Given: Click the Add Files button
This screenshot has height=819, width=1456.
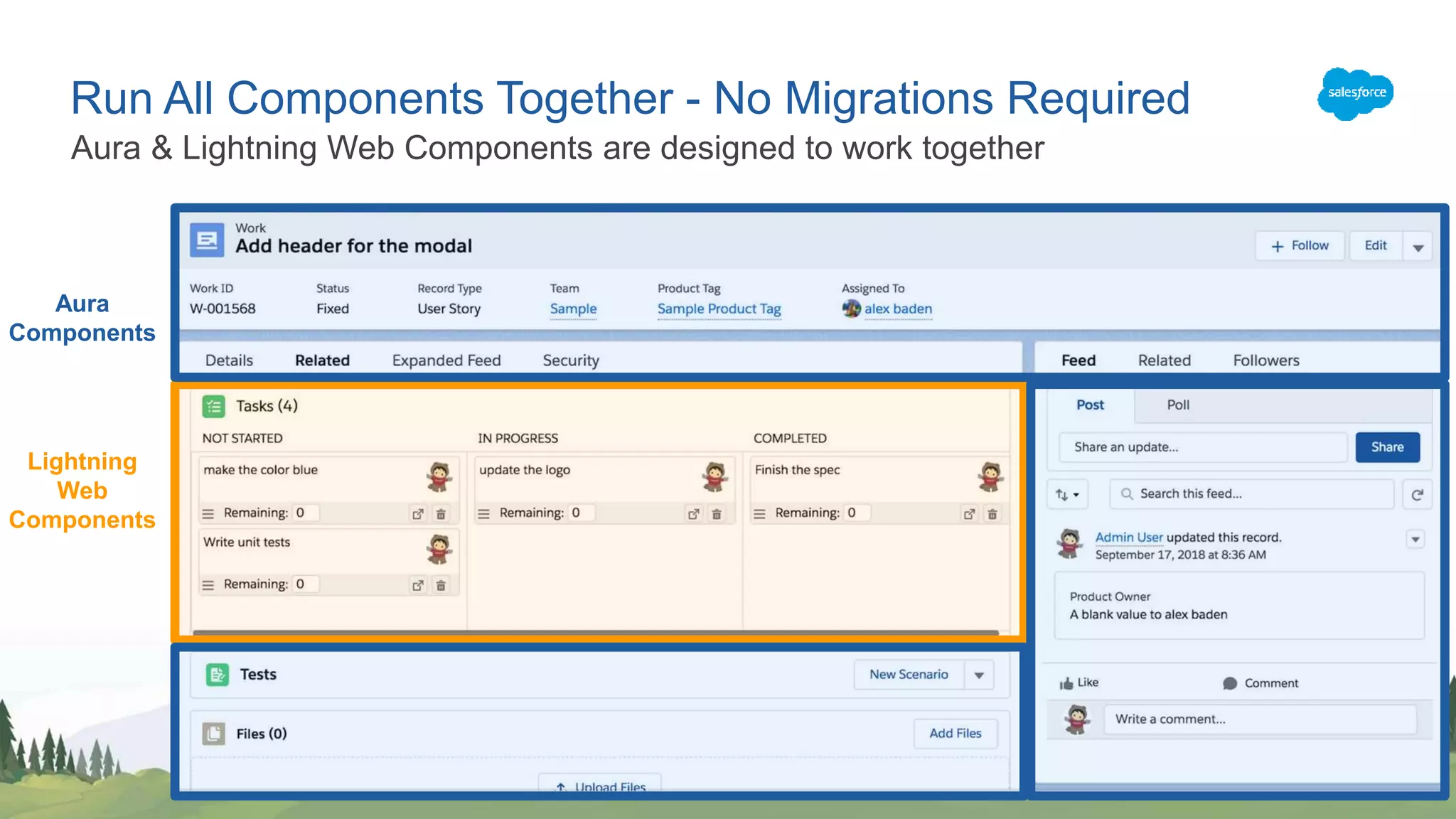Looking at the screenshot, I should click(955, 734).
